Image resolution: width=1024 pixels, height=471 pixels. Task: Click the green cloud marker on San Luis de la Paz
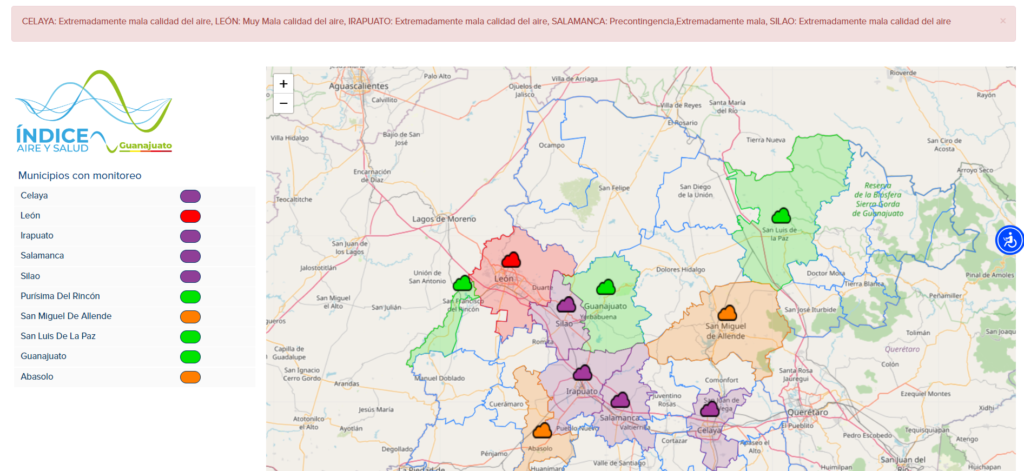[x=781, y=215]
